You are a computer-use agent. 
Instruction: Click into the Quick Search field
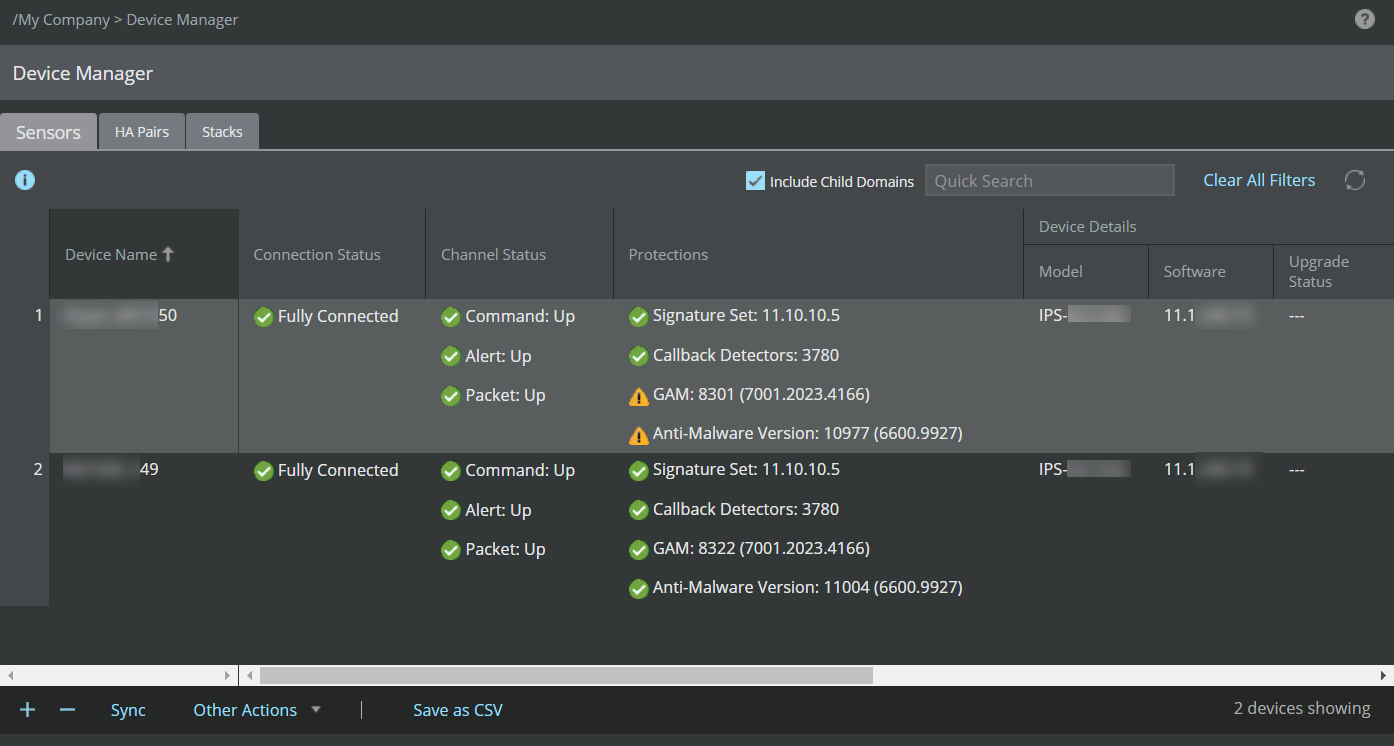(x=1049, y=180)
